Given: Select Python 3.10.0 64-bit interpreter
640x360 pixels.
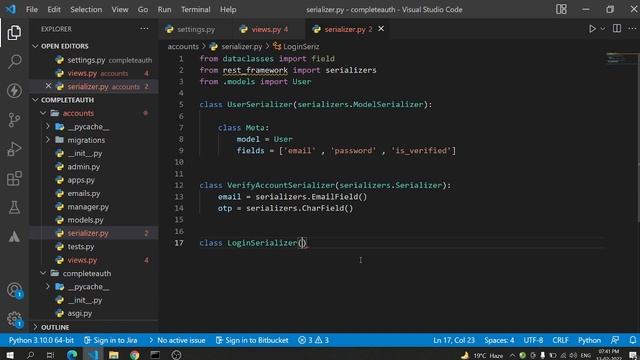Looking at the screenshot, I should point(41,340).
